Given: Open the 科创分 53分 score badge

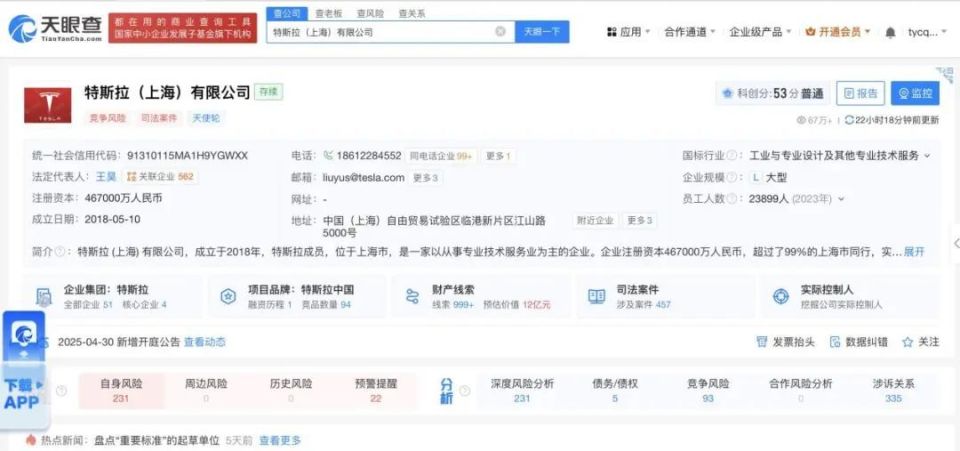Looking at the screenshot, I should 773,94.
